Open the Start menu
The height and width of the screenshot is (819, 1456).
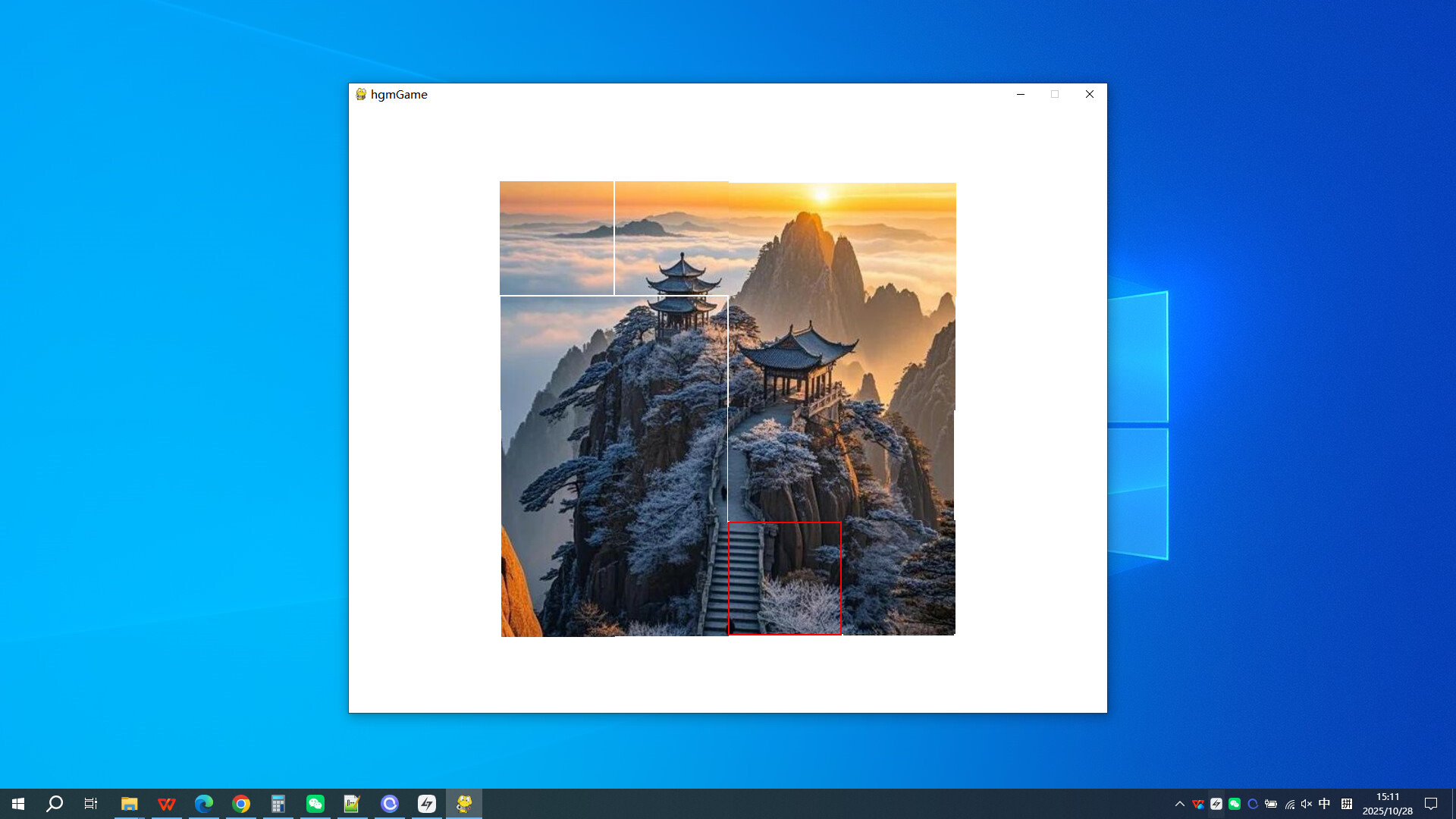(17, 803)
